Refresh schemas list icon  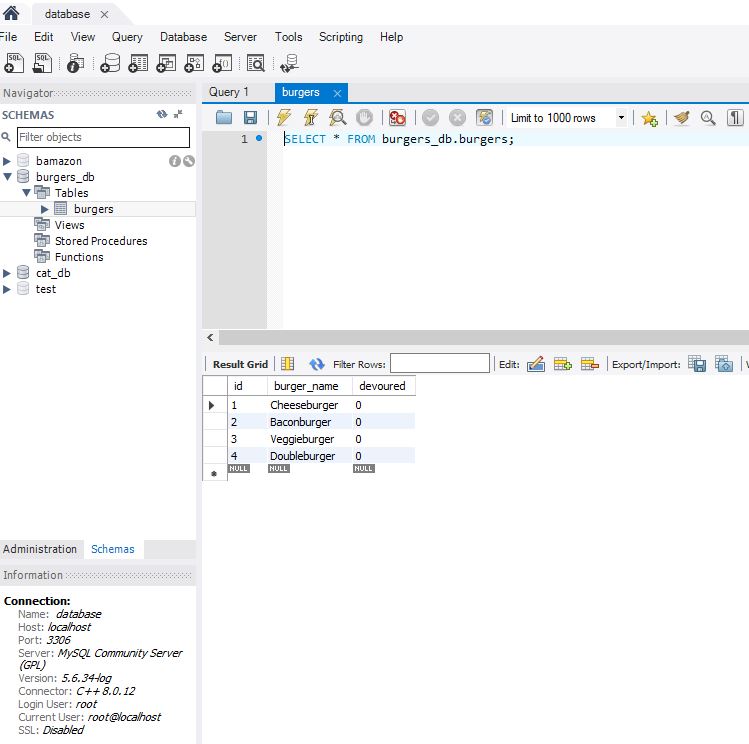162,114
